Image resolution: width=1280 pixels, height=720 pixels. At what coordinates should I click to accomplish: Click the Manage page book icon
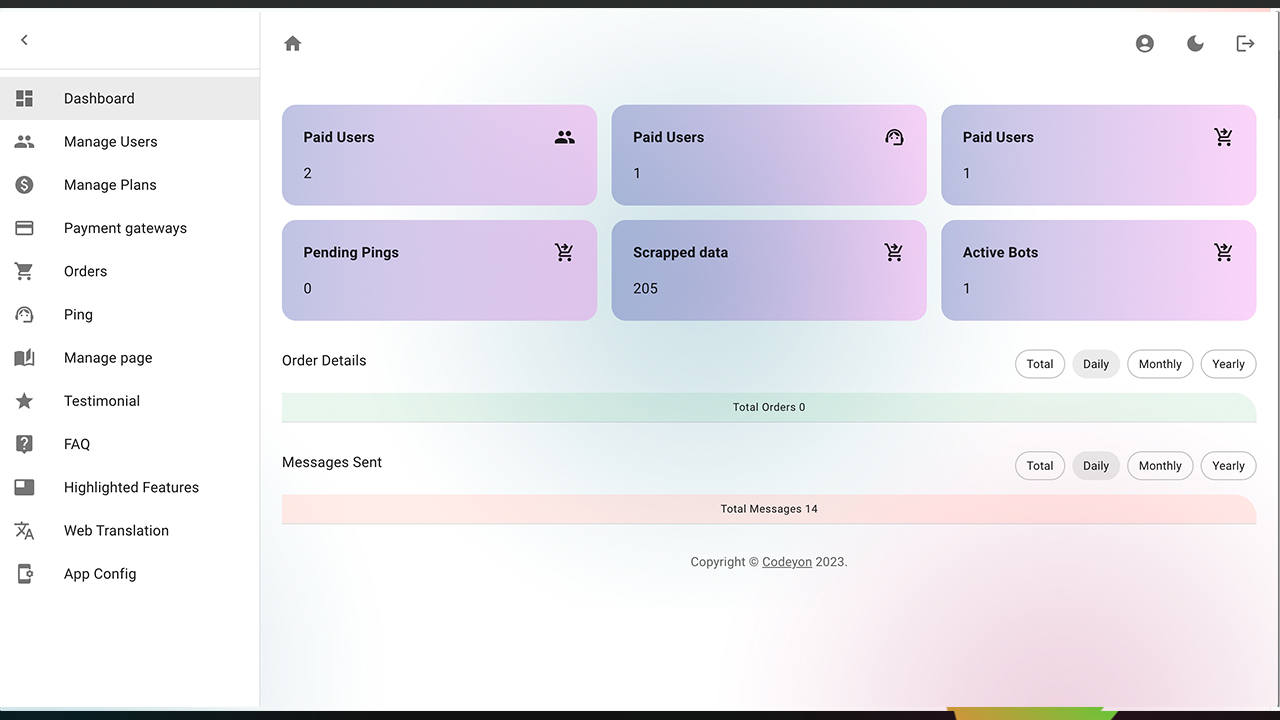coord(24,357)
